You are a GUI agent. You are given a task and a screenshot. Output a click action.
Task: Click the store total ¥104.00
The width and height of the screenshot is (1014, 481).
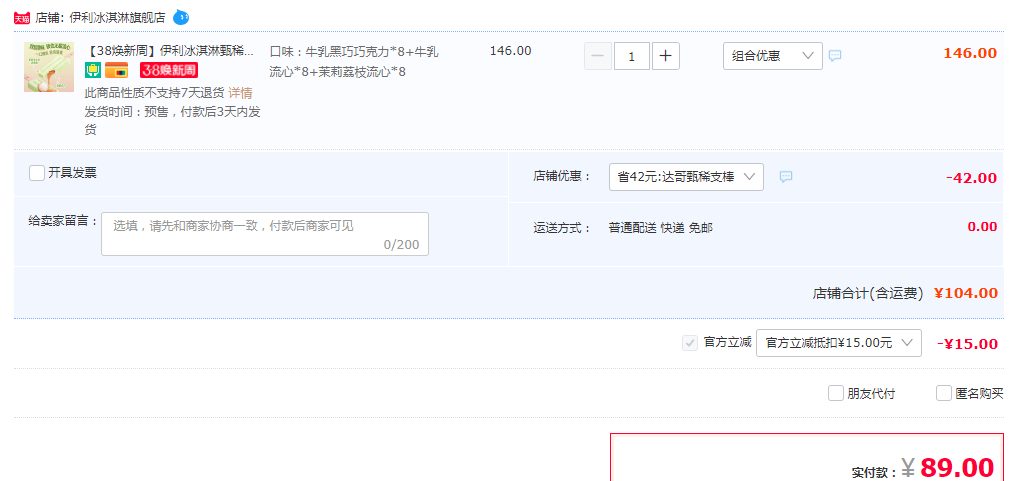[x=966, y=293]
